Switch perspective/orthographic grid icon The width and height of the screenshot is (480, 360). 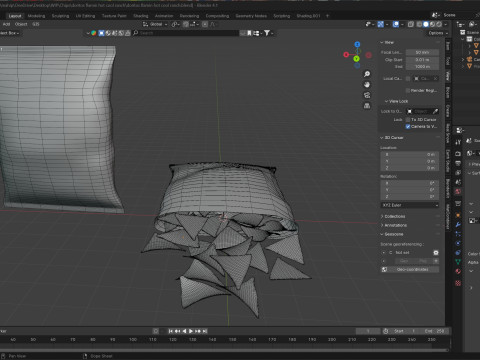click(x=367, y=106)
